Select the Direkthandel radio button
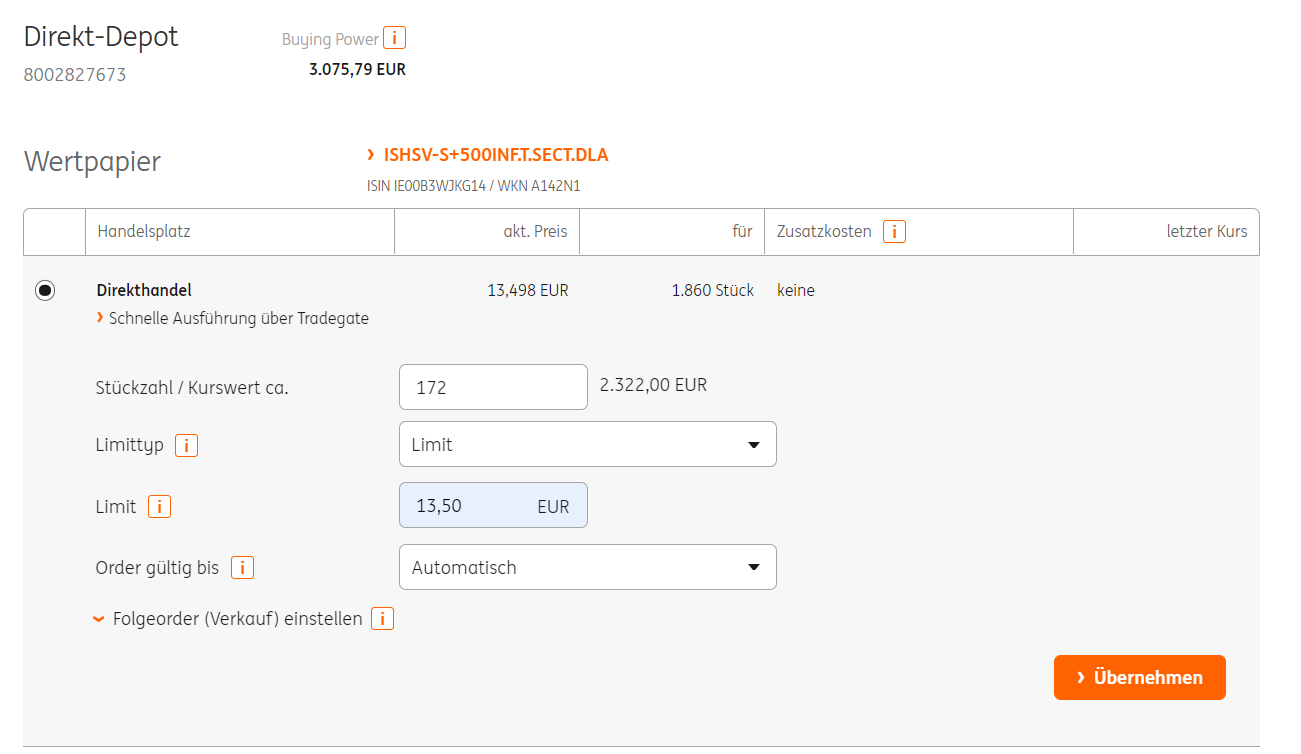Viewport: 1301px width, 754px height. click(45, 291)
